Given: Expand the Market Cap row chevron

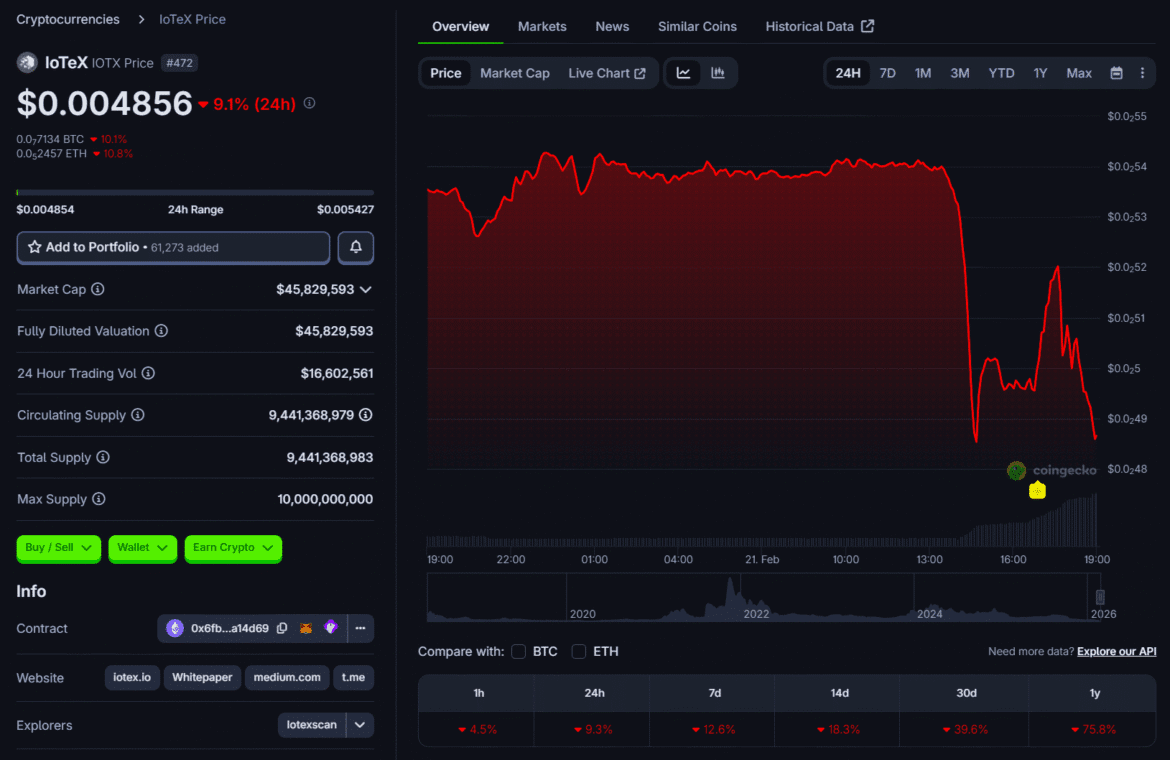Looking at the screenshot, I should pyautogui.click(x=364, y=289).
